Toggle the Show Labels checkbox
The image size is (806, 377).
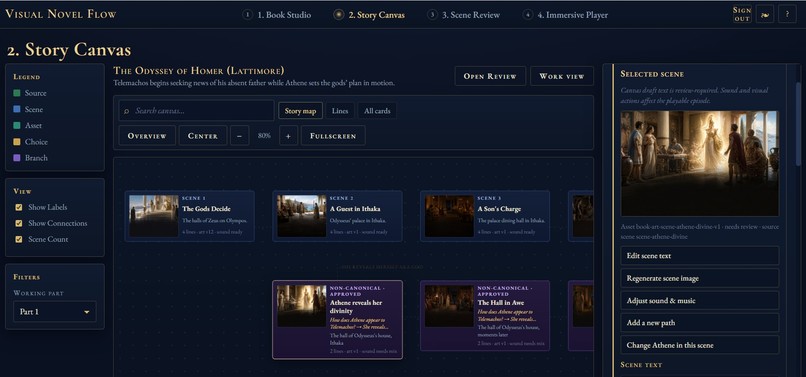pos(19,207)
